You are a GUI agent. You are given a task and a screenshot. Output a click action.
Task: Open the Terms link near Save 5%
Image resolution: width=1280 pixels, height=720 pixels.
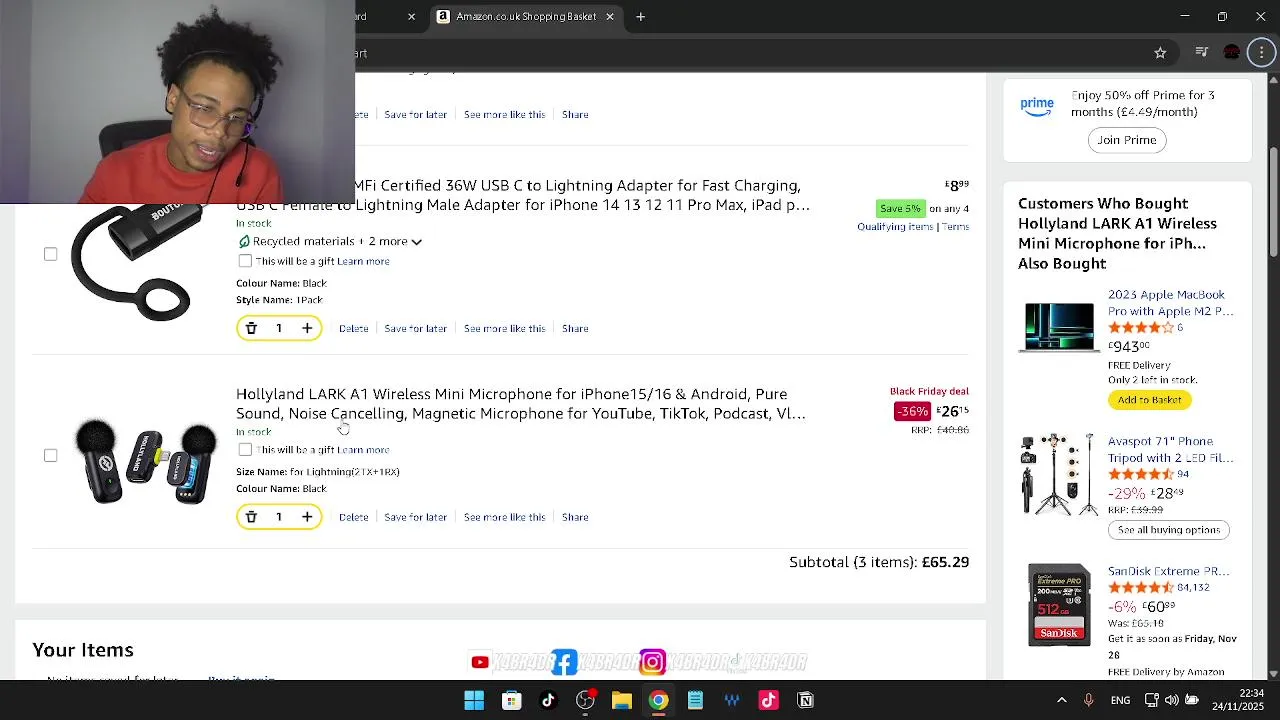pos(955,227)
